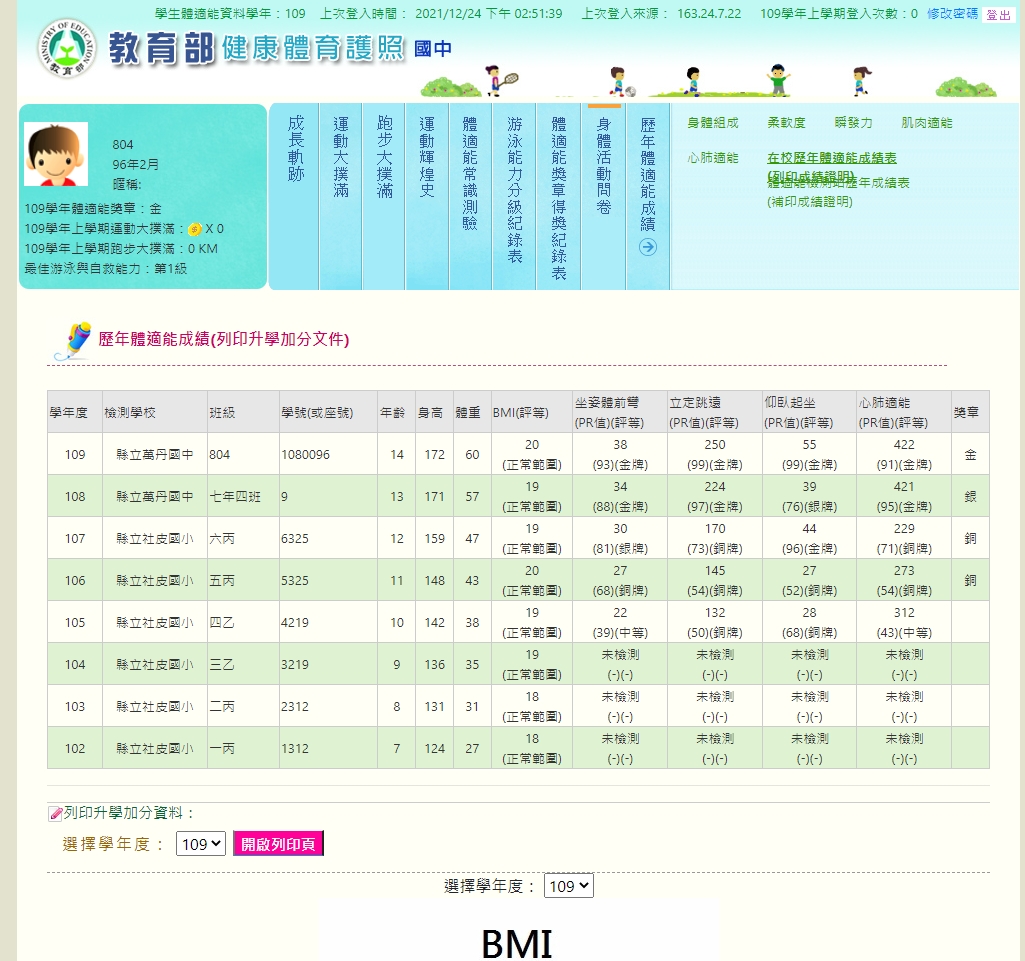This screenshot has height=961, width=1025.
Task: Click the tennis player cartoon figure
Action: 500,80
